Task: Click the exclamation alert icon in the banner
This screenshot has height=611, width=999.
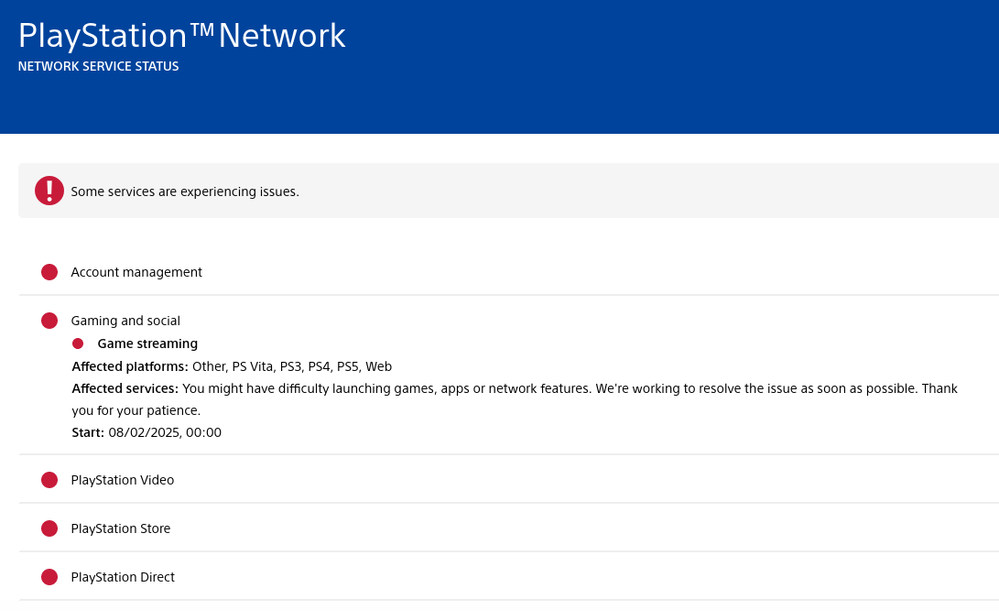Action: [x=49, y=190]
